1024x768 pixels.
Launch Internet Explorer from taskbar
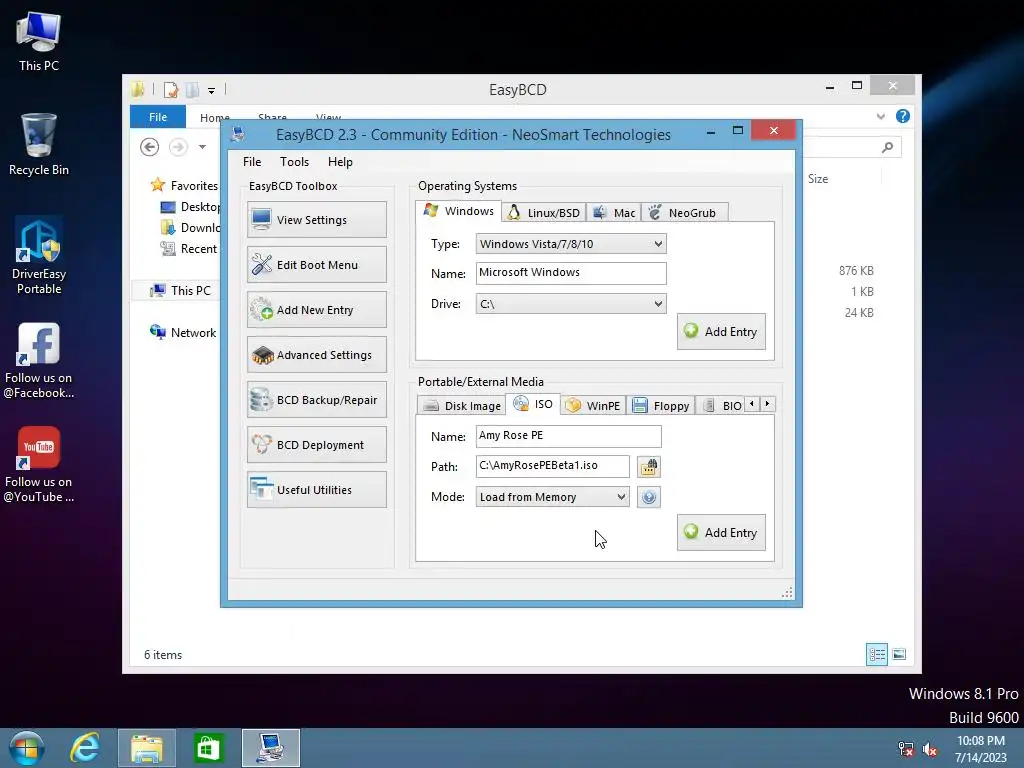pos(85,748)
